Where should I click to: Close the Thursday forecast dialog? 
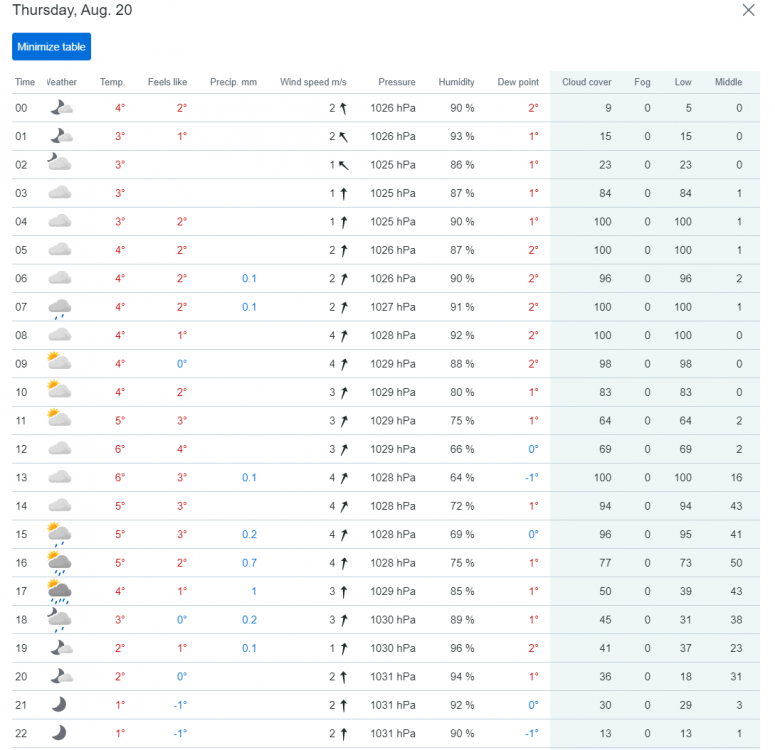point(748,10)
